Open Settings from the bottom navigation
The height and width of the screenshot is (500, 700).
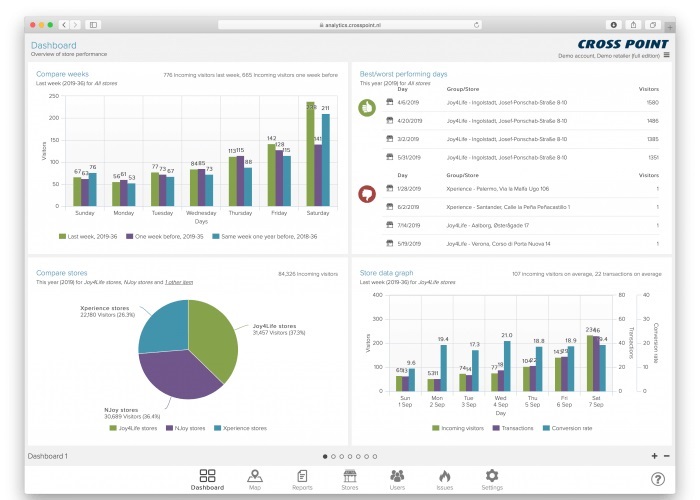tap(491, 479)
